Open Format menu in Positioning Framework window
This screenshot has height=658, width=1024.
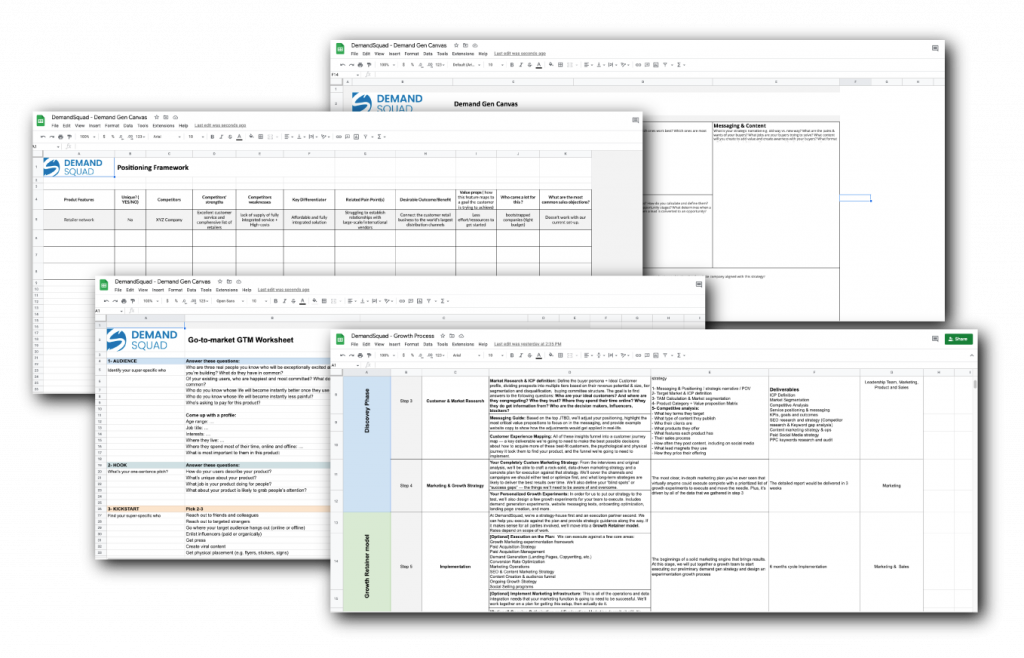pos(112,125)
